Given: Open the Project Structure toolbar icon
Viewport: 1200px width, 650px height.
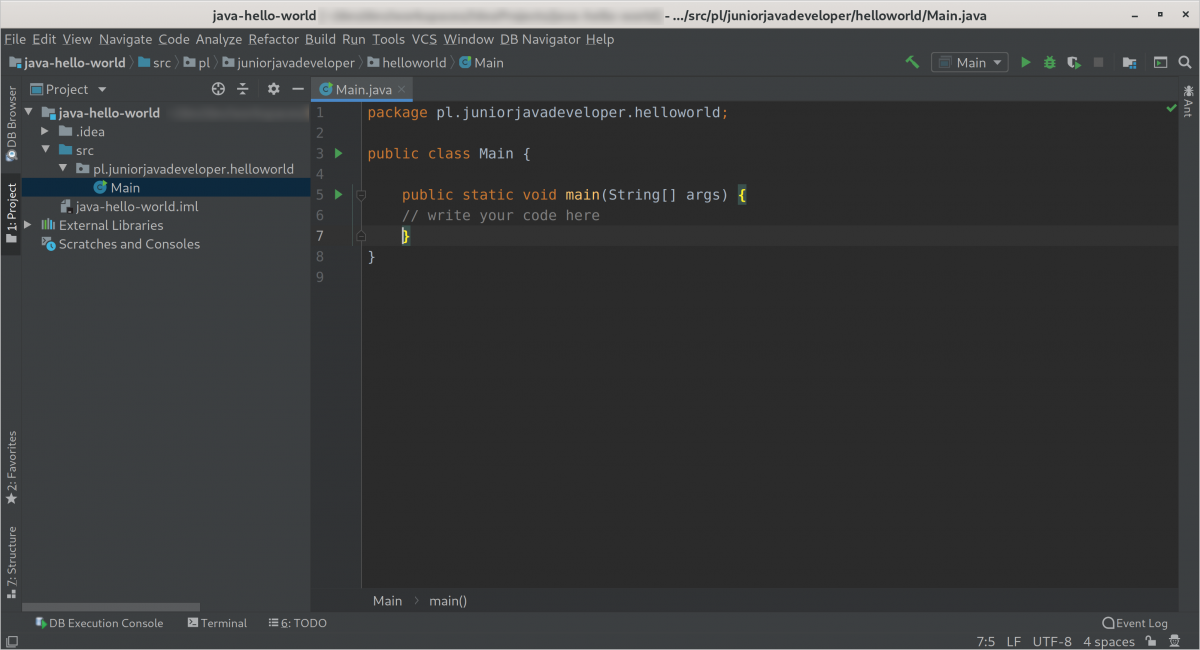Looking at the screenshot, I should [x=1129, y=62].
